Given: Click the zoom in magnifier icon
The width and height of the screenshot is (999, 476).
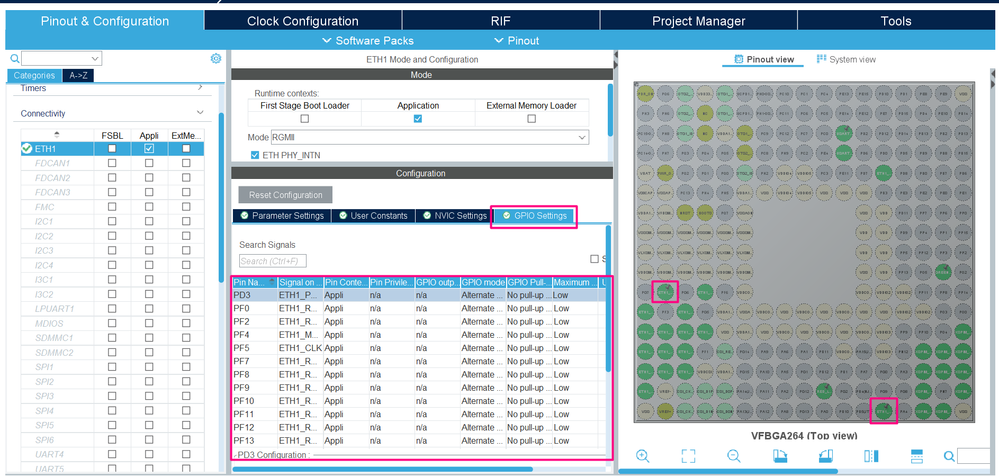Looking at the screenshot, I should pyautogui.click(x=643, y=456).
